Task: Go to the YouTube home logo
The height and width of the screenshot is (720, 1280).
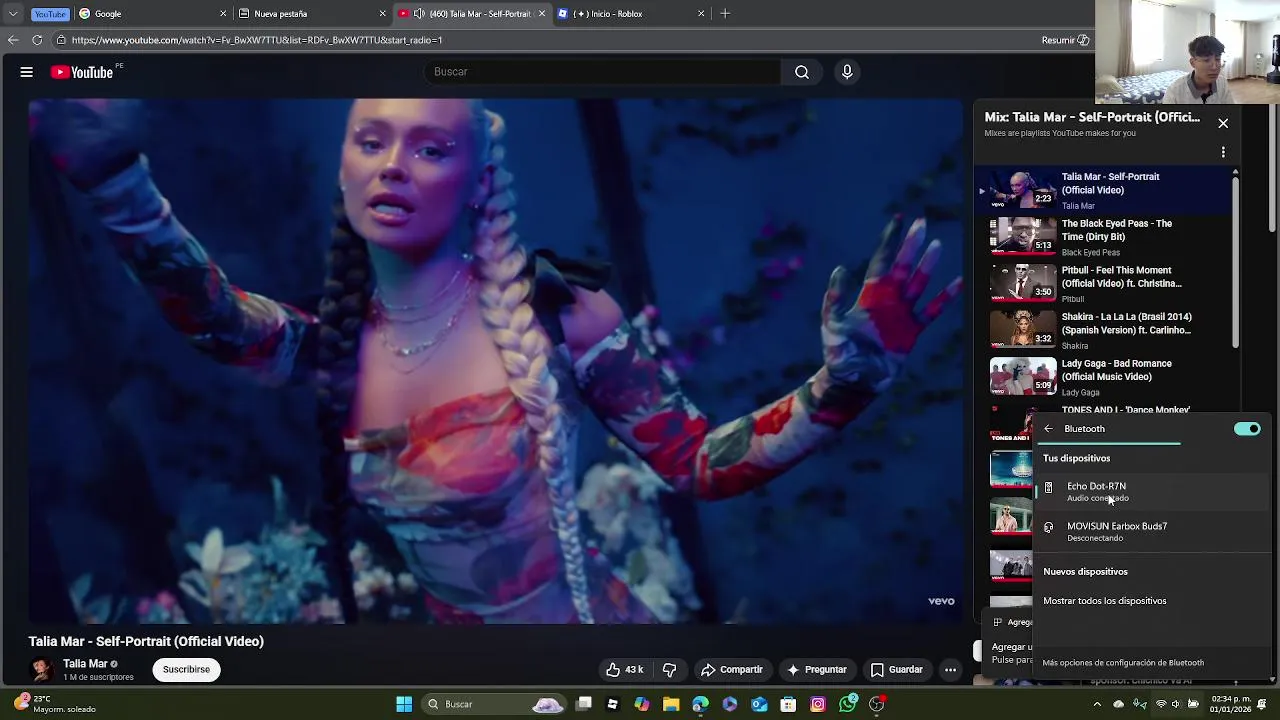Action: click(82, 72)
